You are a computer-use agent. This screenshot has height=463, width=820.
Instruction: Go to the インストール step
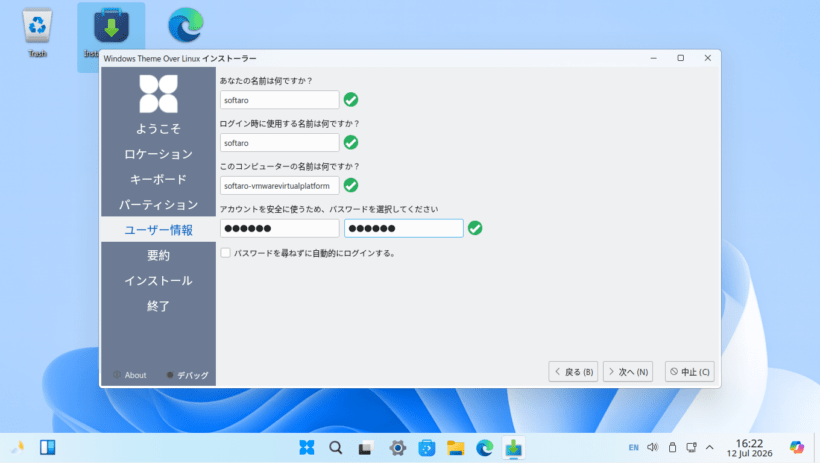158,280
